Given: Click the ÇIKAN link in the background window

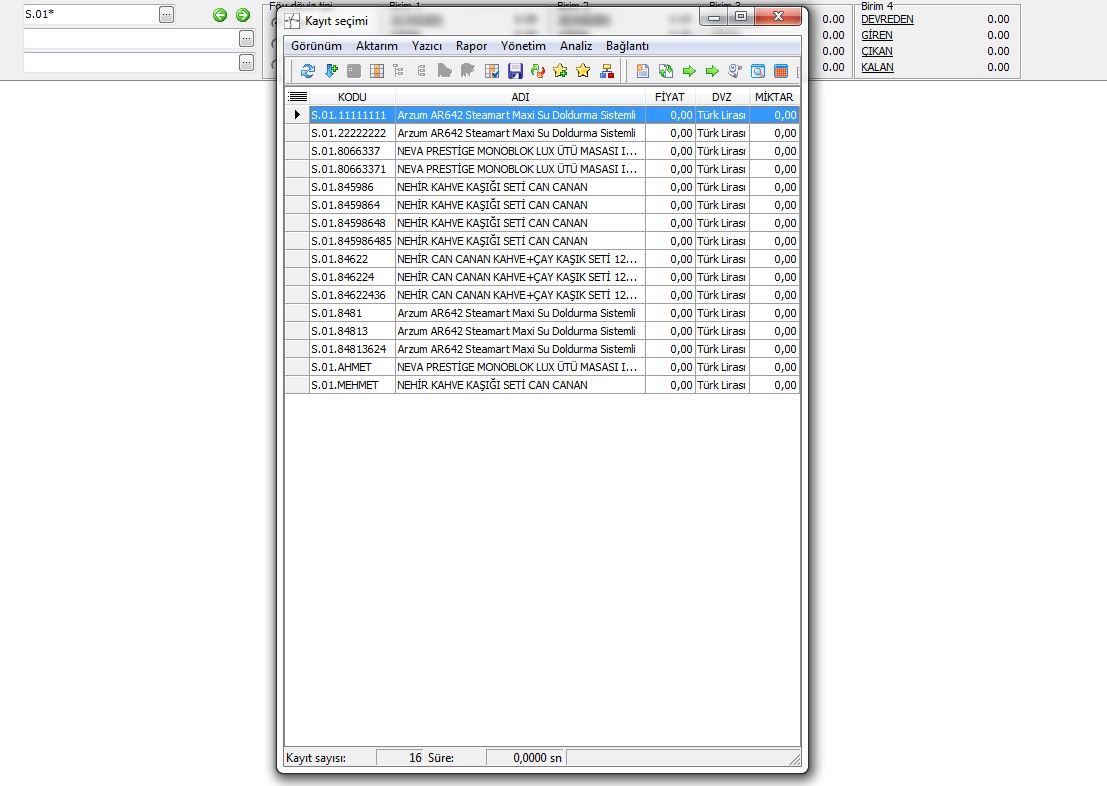Looking at the screenshot, I should coord(877,51).
